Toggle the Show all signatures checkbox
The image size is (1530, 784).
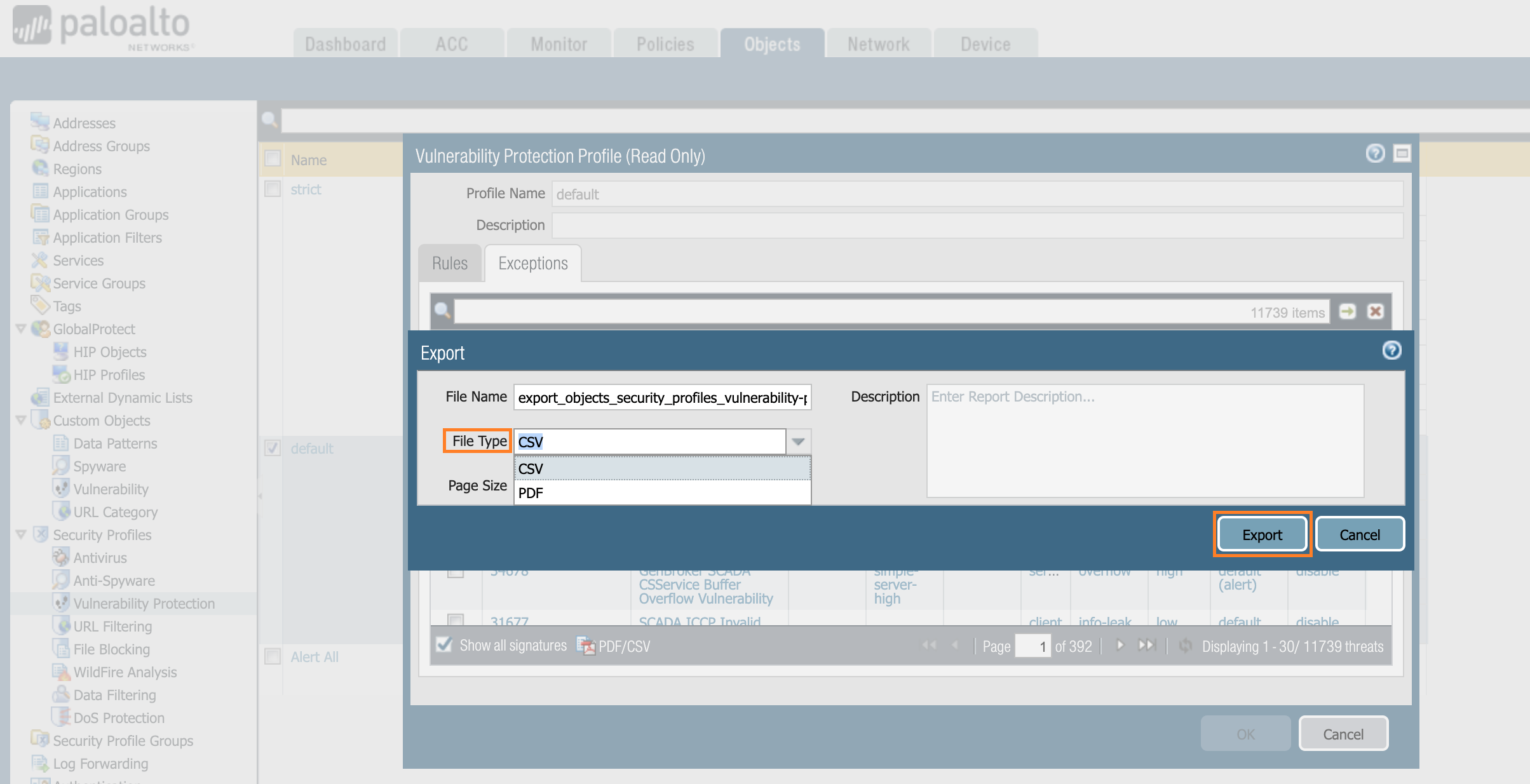tap(445, 645)
